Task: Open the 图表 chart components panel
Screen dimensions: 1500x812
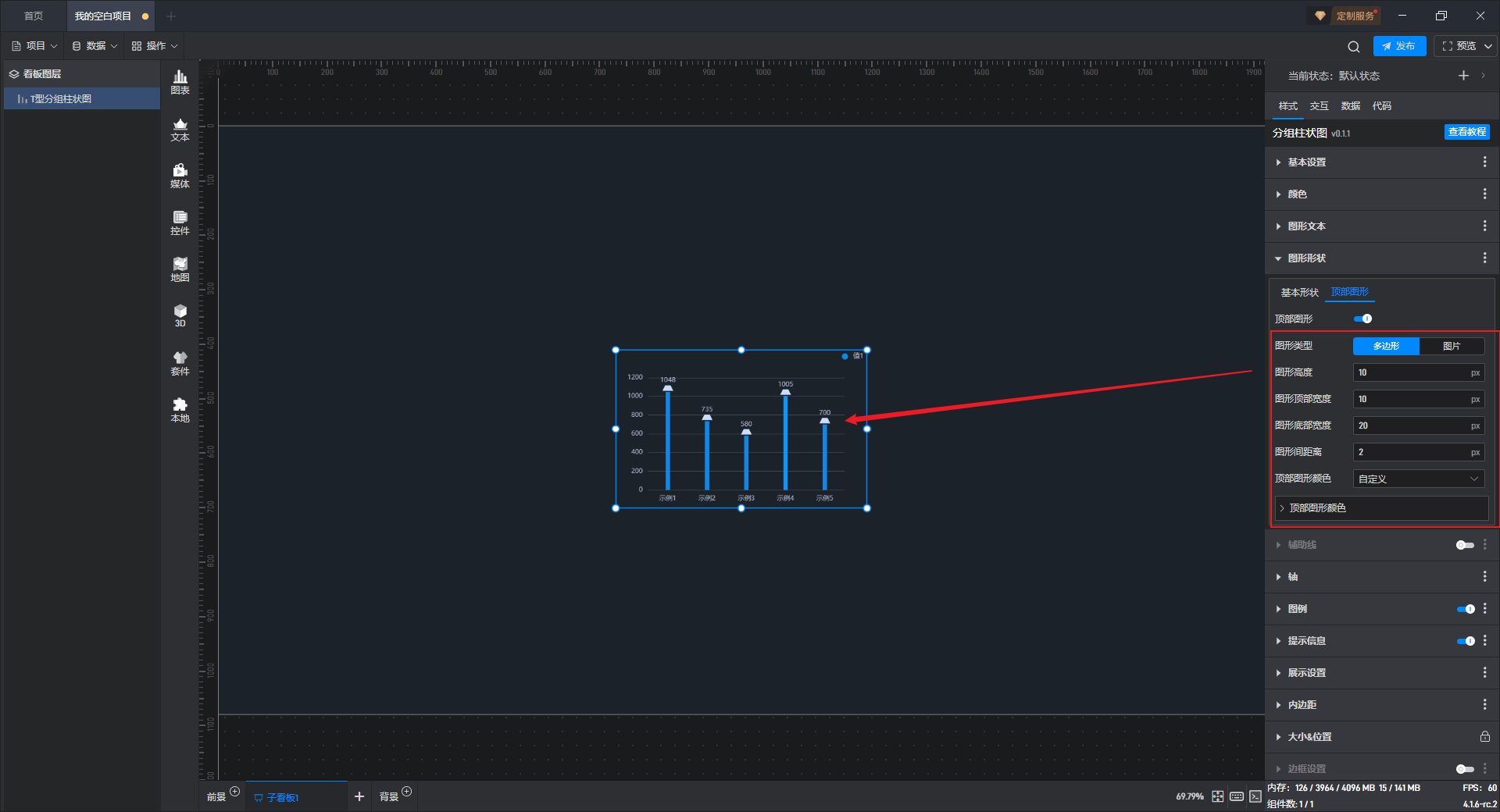Action: tap(180, 82)
